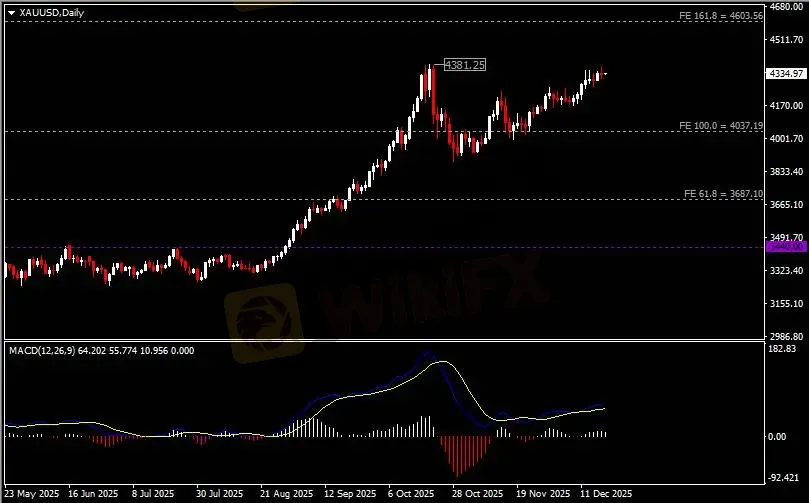Click the 23 May 2025 date label

pos(31,494)
